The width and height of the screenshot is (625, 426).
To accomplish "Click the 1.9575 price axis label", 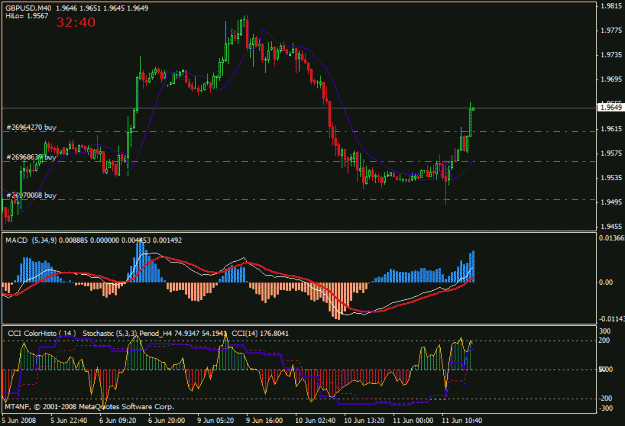I will (611, 153).
